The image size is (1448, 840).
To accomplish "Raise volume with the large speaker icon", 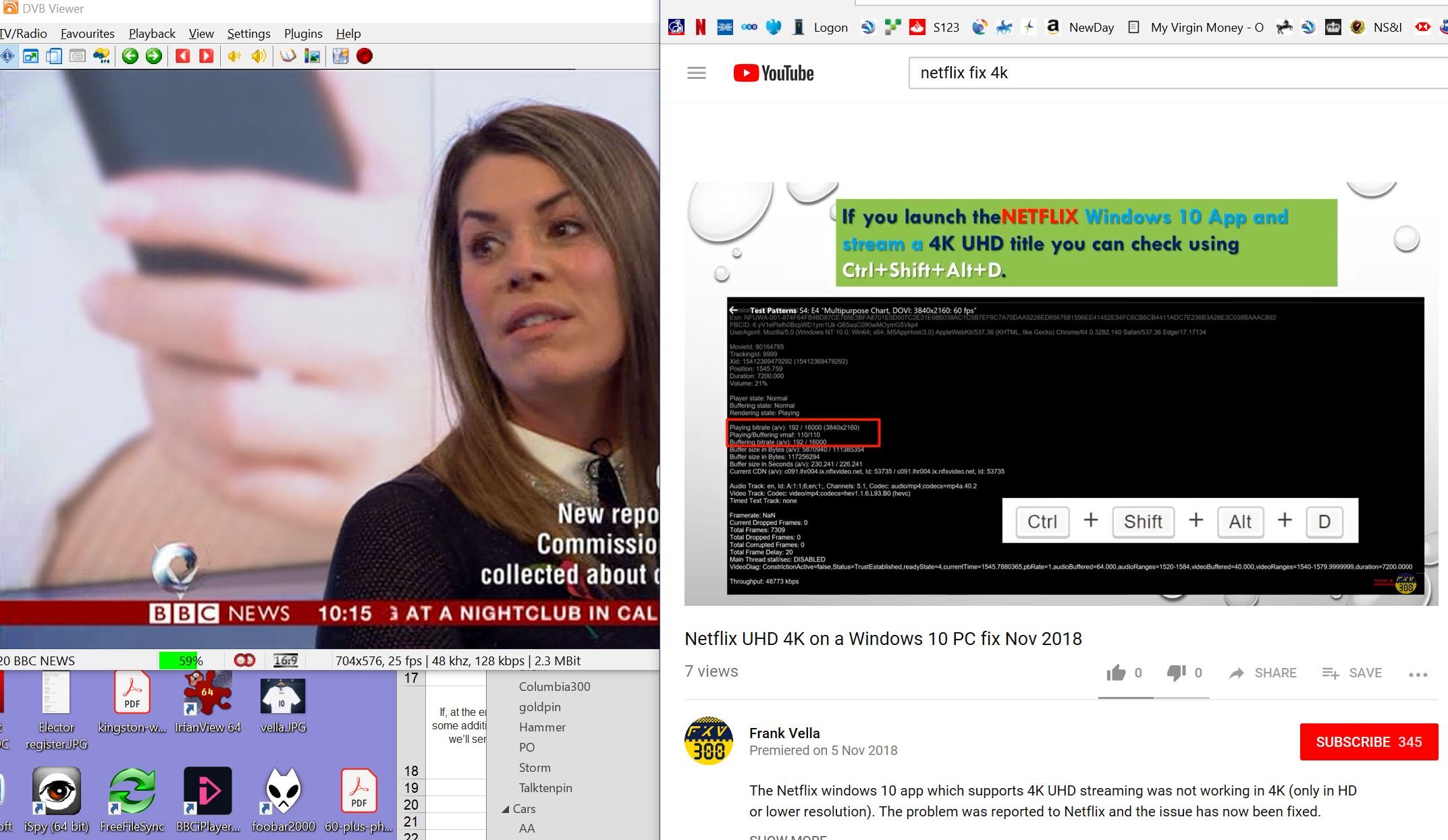I will coord(259,56).
